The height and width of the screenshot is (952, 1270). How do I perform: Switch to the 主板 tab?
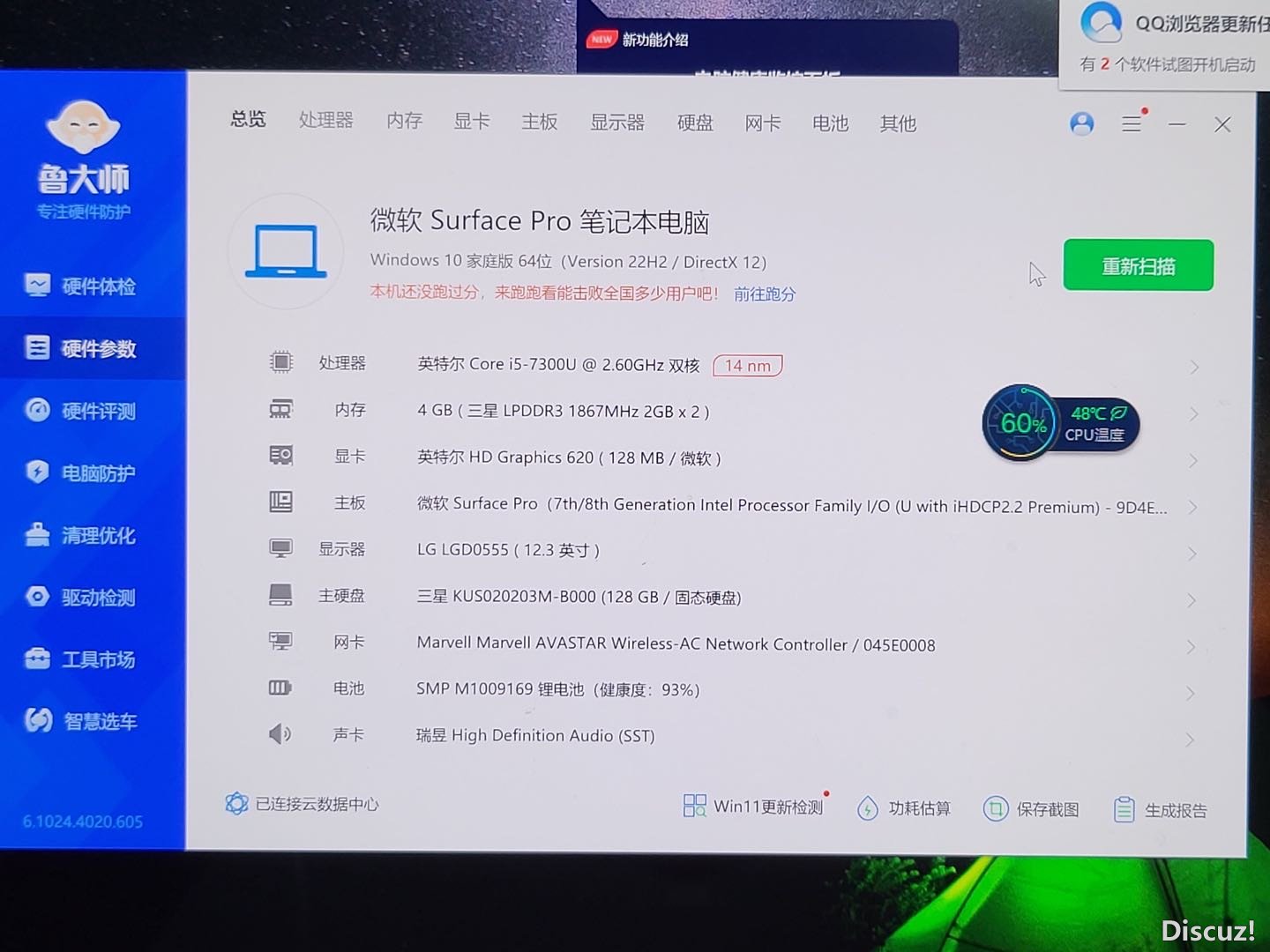pyautogui.click(x=540, y=122)
